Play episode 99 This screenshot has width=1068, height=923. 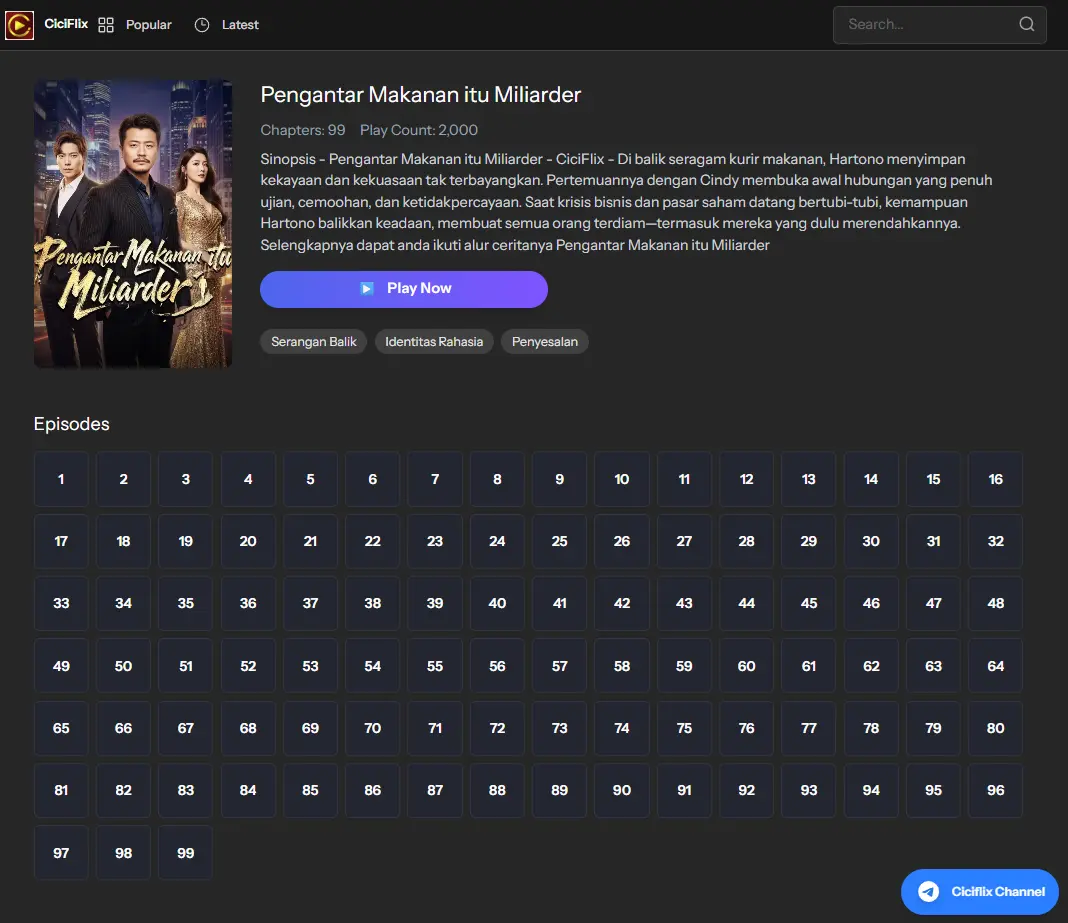[x=185, y=853]
